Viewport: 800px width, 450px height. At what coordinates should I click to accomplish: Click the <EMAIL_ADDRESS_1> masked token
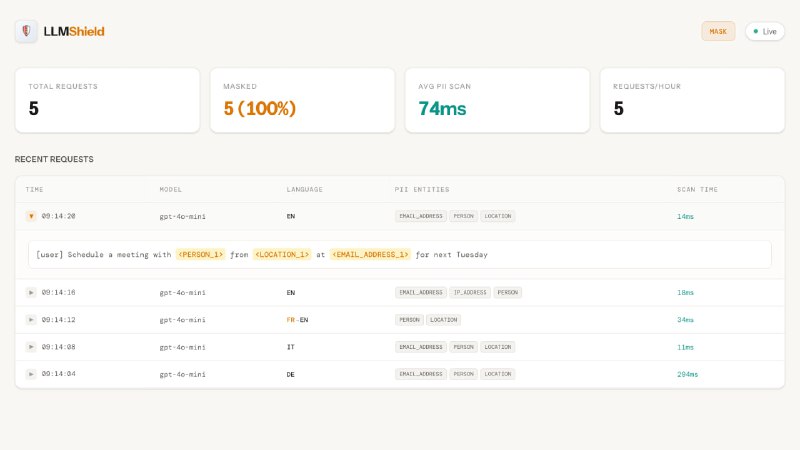pos(370,255)
